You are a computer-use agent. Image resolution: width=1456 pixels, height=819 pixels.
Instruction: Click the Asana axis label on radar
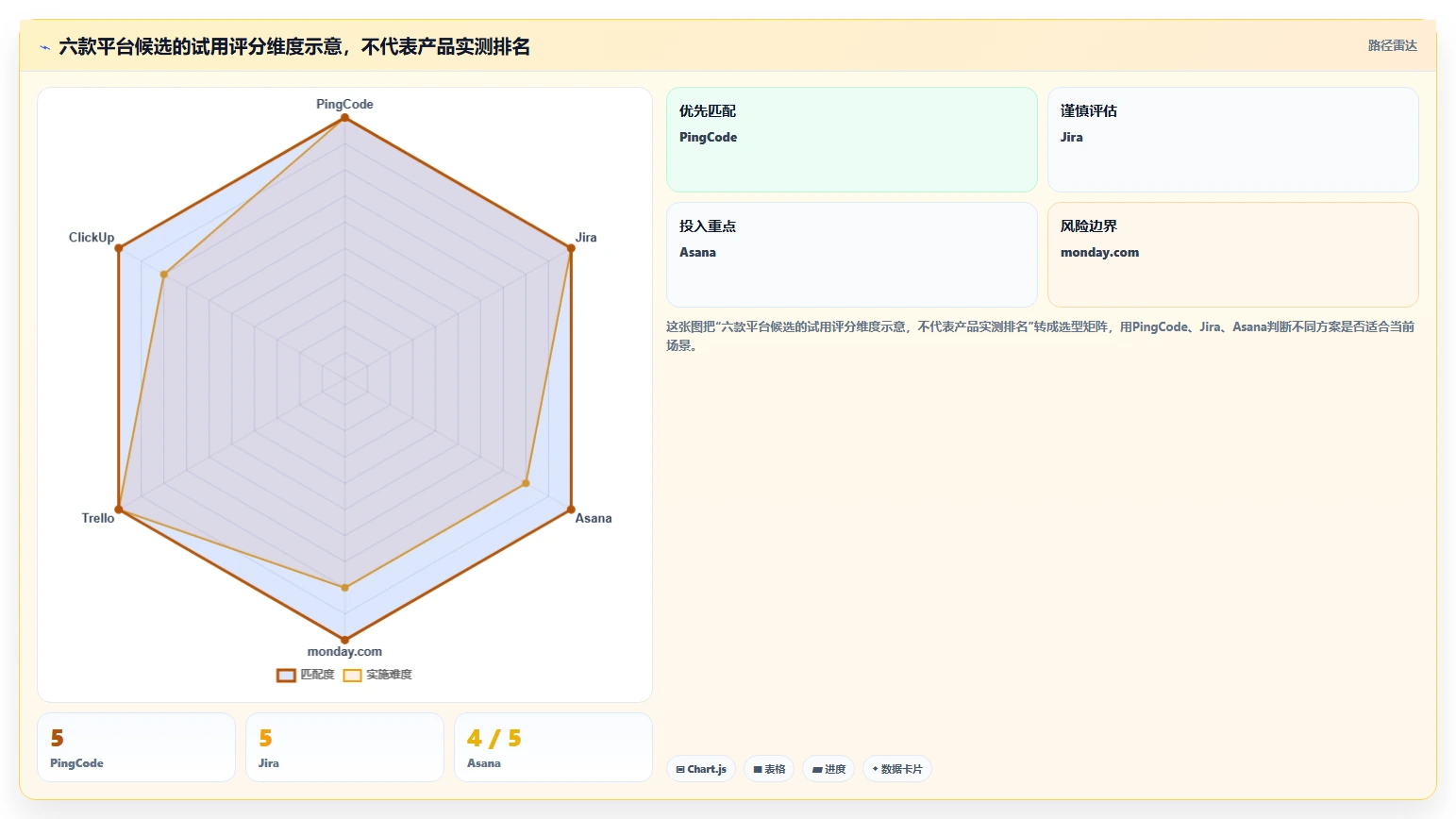tap(594, 518)
